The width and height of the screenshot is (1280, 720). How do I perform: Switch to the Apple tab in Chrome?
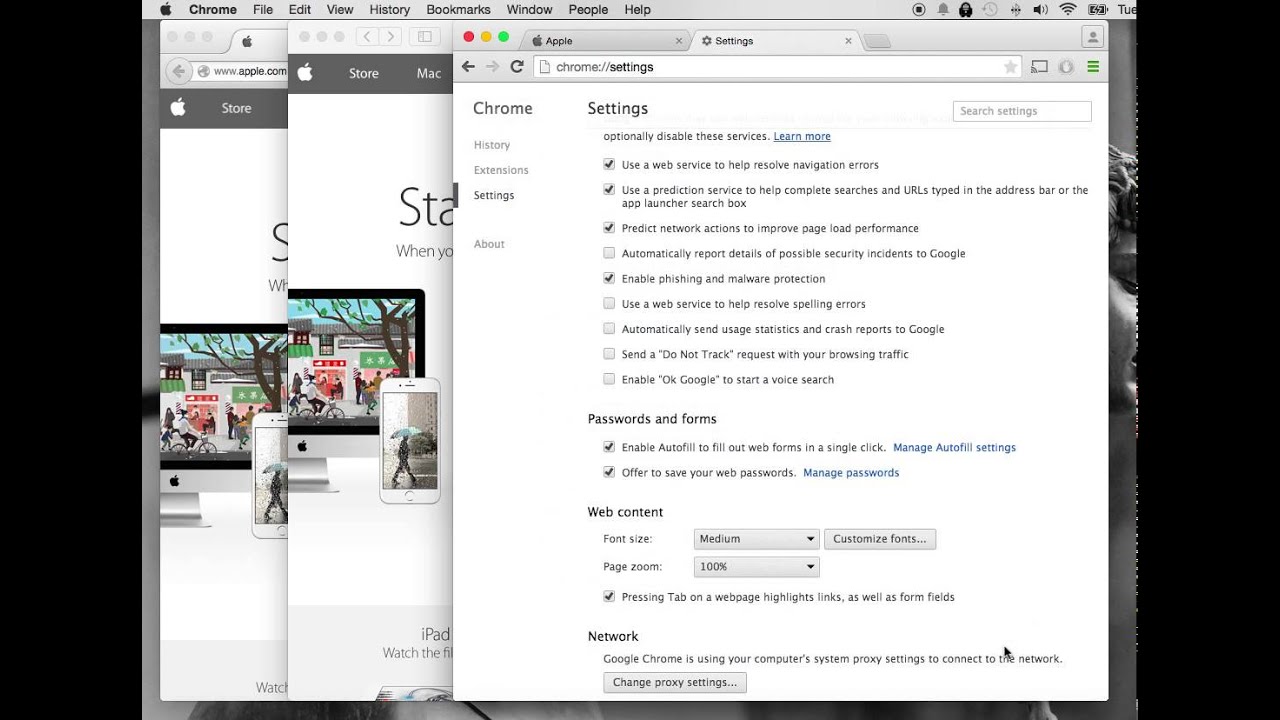click(605, 41)
